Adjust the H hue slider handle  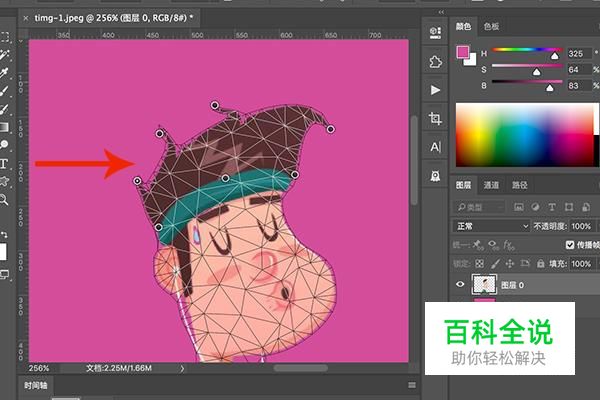click(x=554, y=56)
